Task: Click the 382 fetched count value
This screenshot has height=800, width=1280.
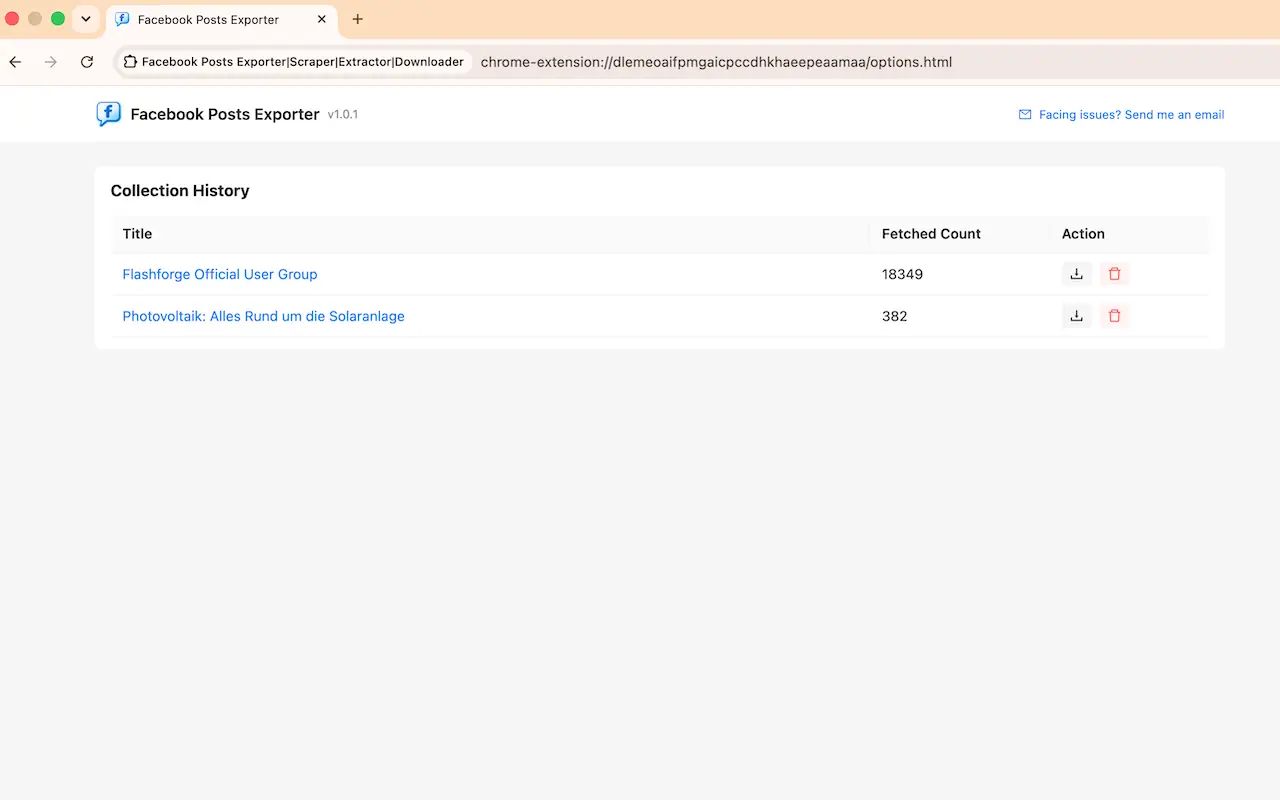Action: tap(894, 316)
